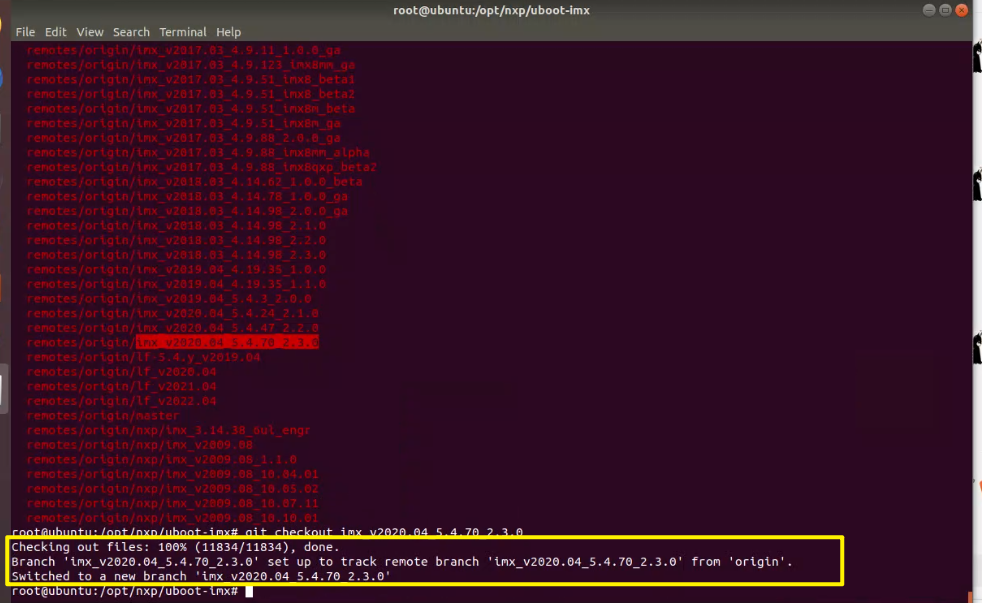Viewport: 982px width, 603px height.
Task: Click the imx_v2018.03_4.14.98_2.1.0 branch line
Action: pos(176,225)
